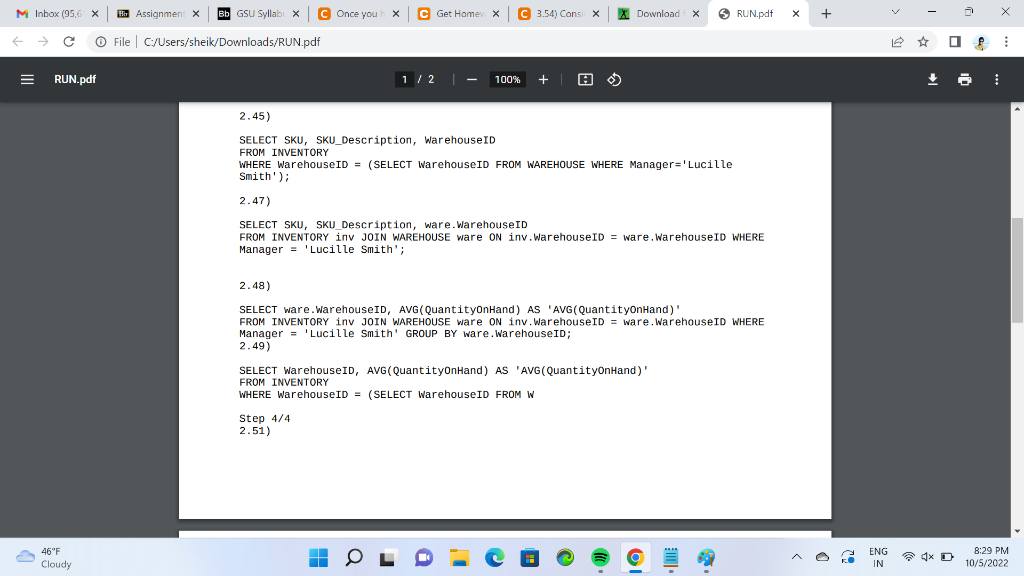Go back with the browser back arrow
Viewport: 1024px width, 576px height.
point(17,42)
